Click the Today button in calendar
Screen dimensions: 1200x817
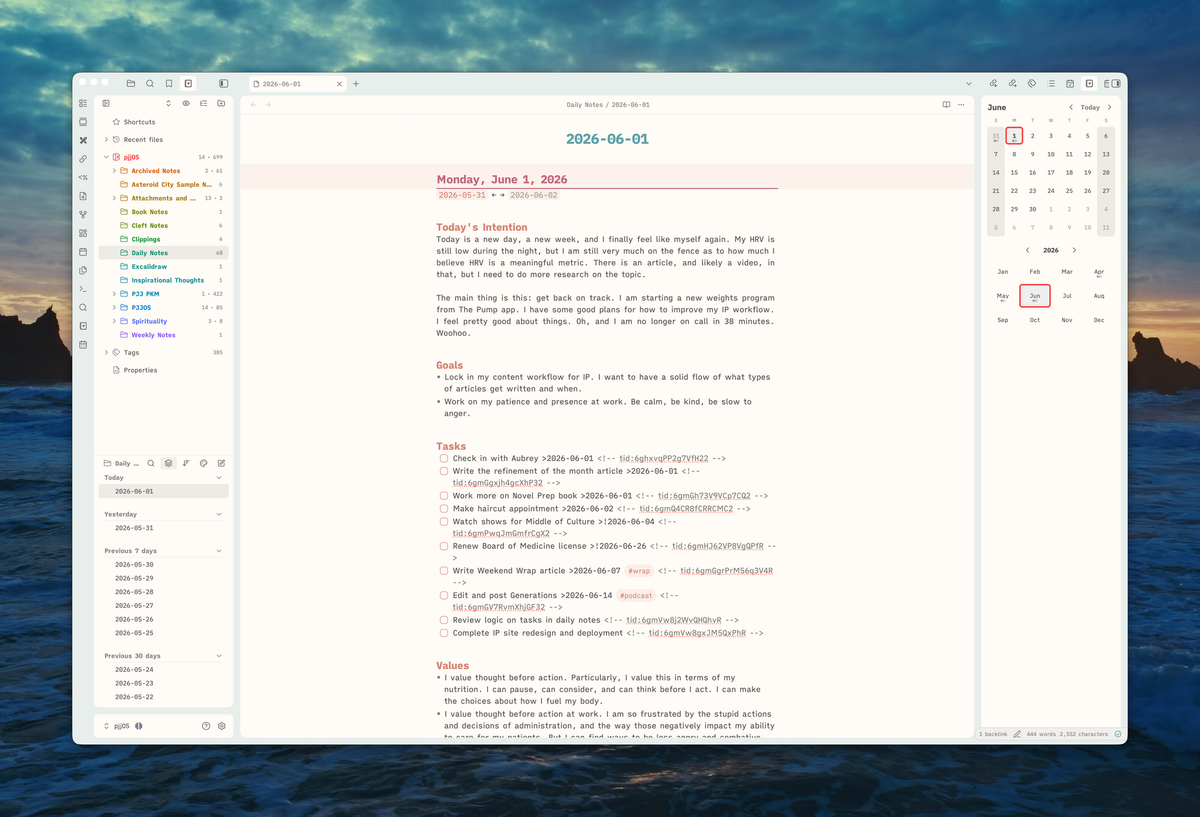click(1090, 107)
